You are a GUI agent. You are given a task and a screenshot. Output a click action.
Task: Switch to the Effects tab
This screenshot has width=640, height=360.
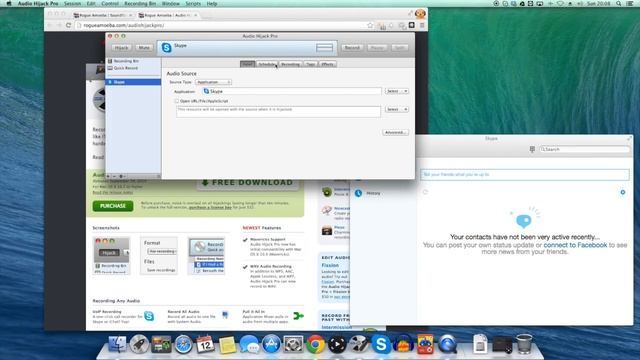pyautogui.click(x=327, y=64)
